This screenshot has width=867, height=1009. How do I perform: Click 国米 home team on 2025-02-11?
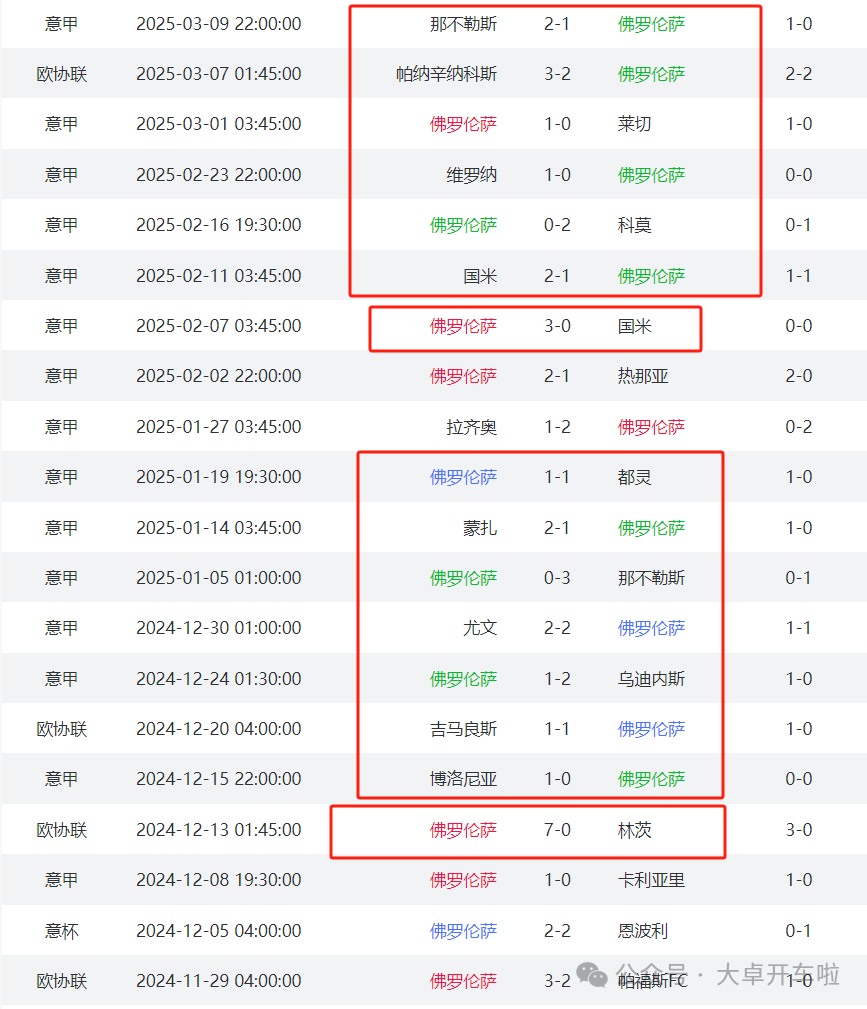480,275
